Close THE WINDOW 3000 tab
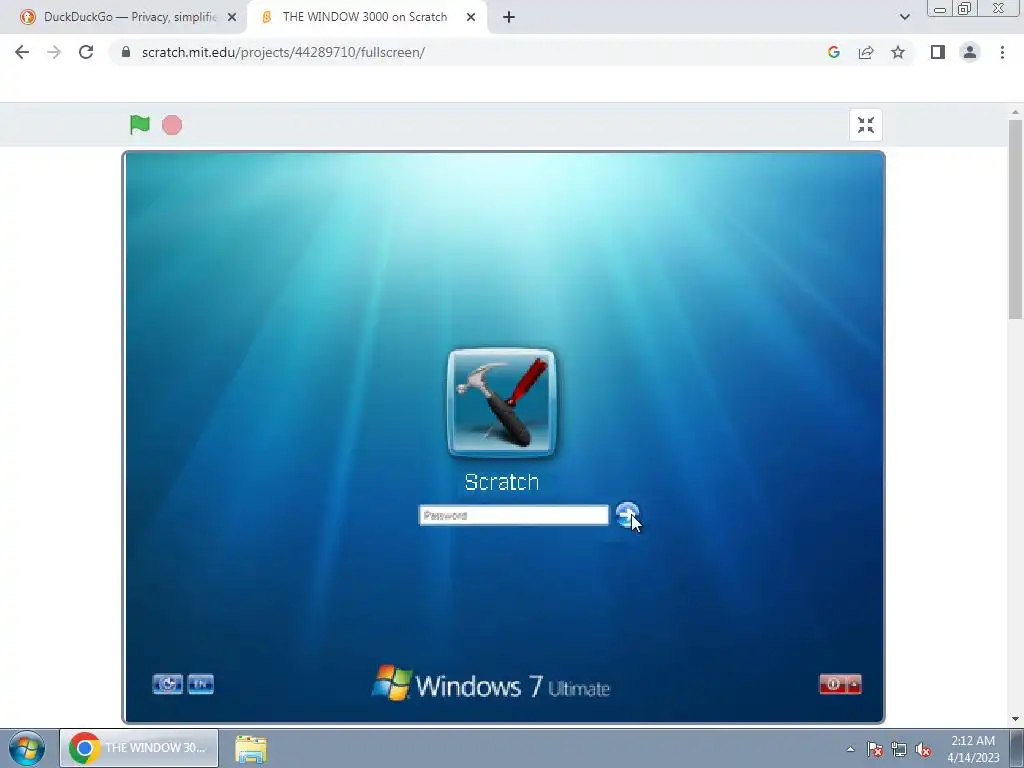This screenshot has height=768, width=1024. tap(471, 17)
